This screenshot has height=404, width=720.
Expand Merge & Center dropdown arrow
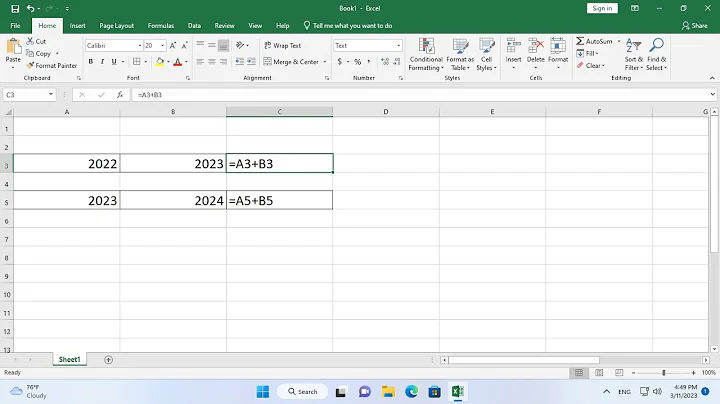click(325, 62)
